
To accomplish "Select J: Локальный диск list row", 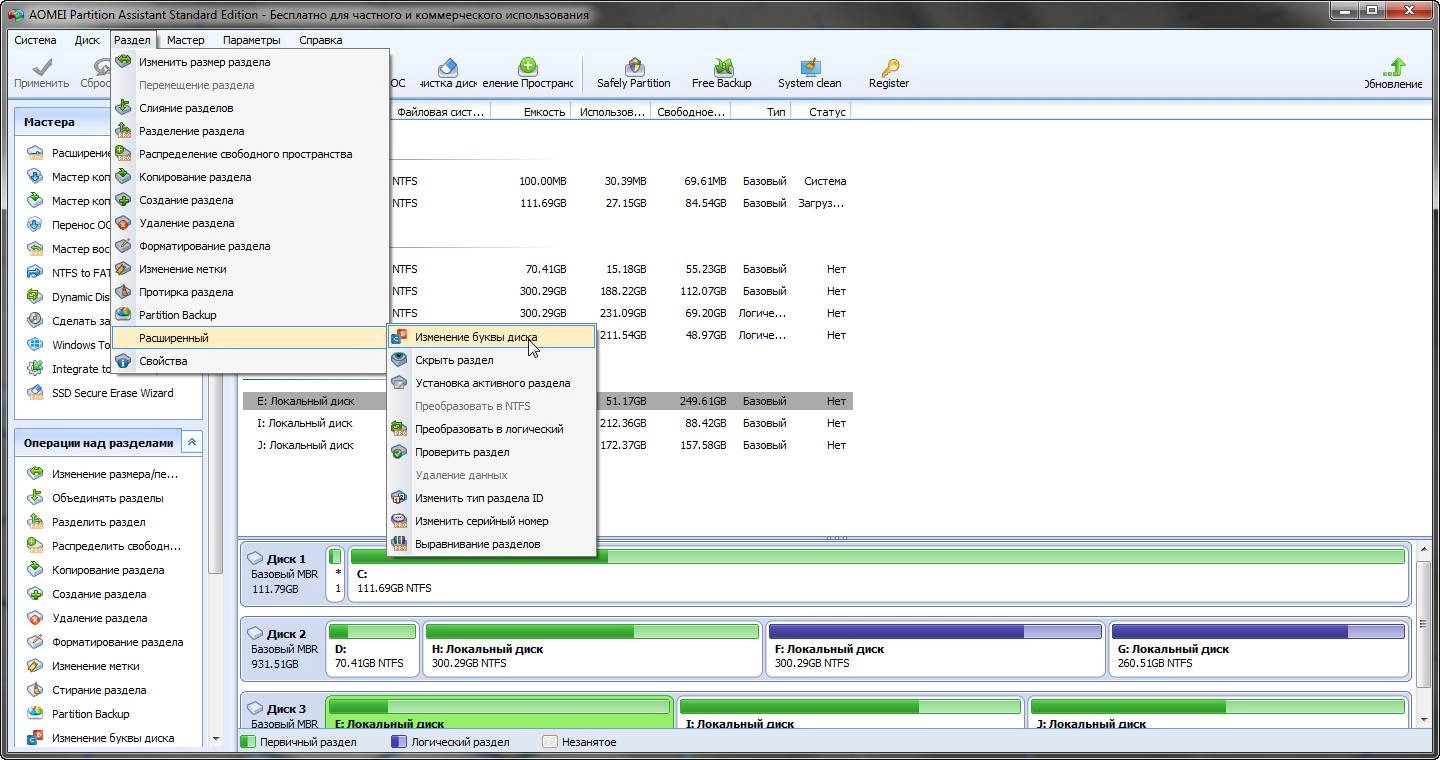I will coord(547,445).
